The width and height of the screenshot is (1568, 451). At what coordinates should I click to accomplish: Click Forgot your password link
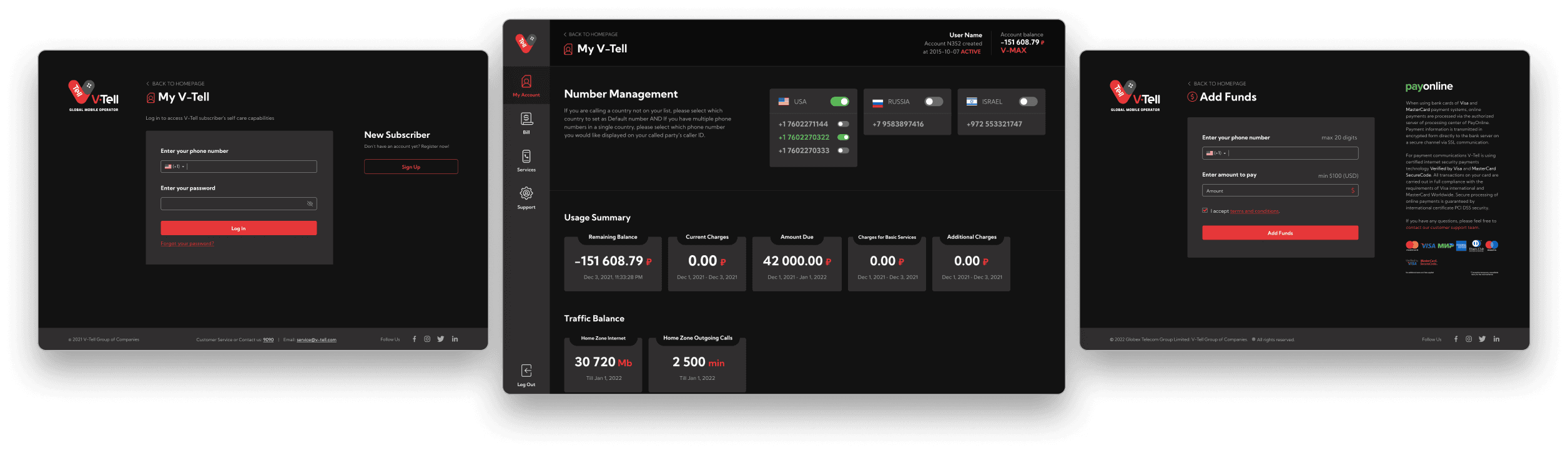pos(187,244)
